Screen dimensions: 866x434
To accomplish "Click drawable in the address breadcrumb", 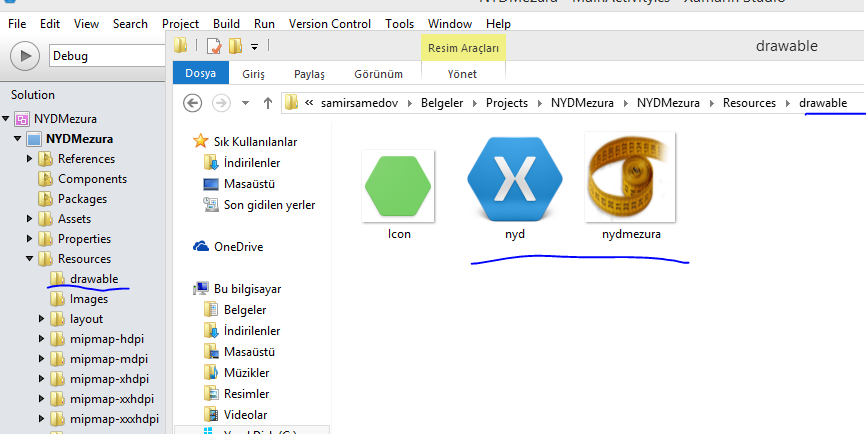I will coord(822,103).
